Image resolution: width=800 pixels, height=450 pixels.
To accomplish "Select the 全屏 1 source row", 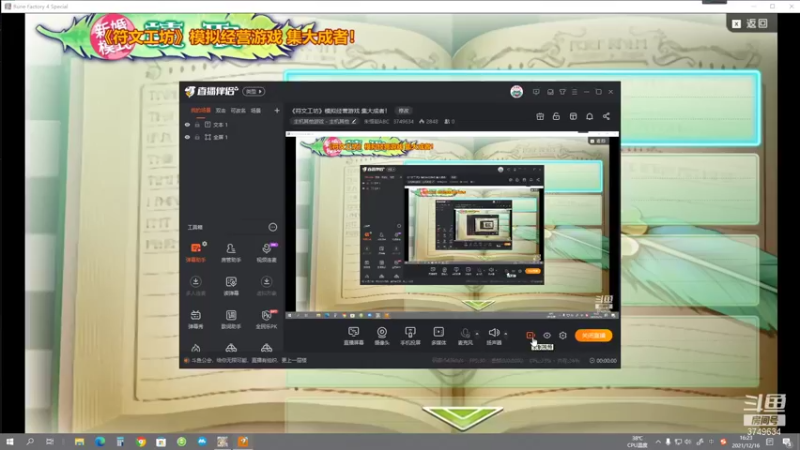I will point(233,137).
